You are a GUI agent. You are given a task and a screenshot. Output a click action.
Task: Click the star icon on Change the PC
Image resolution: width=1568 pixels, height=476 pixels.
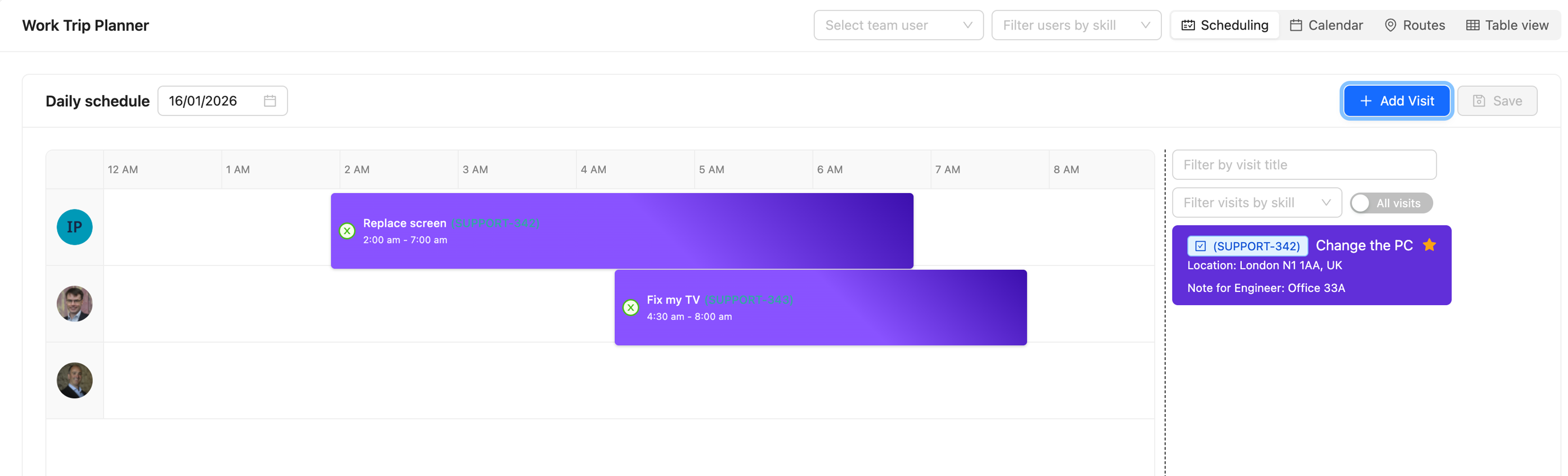(x=1429, y=245)
